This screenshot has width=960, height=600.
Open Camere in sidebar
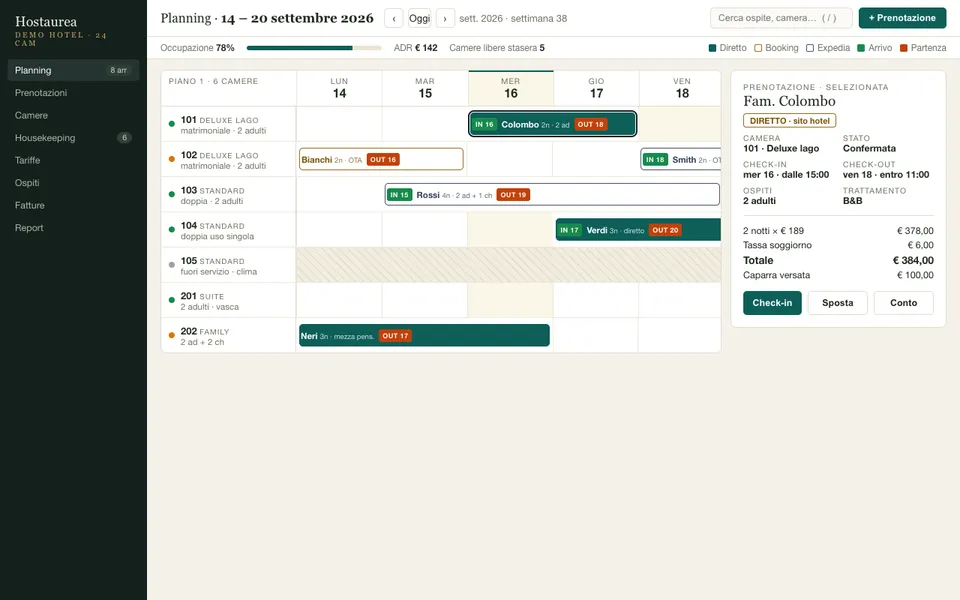[x=73, y=115]
